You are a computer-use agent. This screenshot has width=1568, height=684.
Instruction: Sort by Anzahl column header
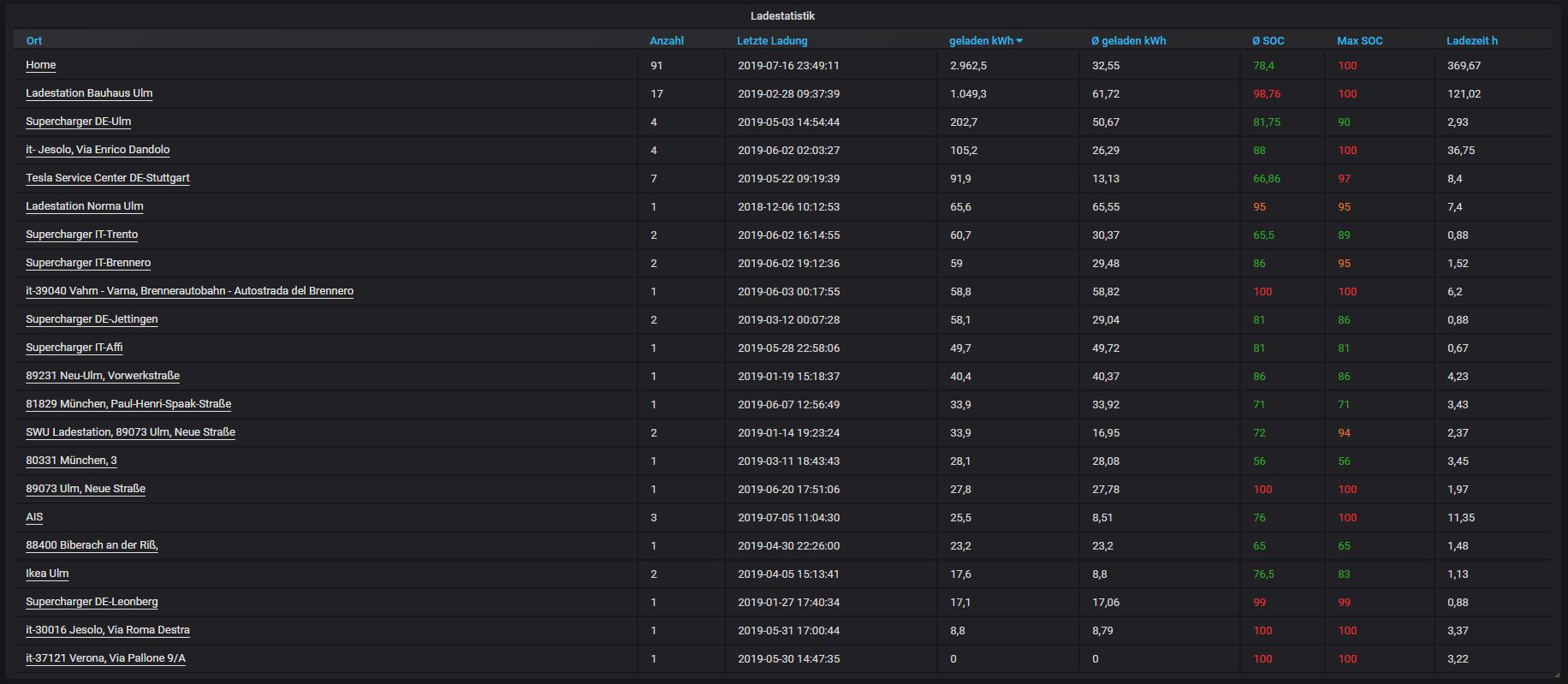pos(667,40)
